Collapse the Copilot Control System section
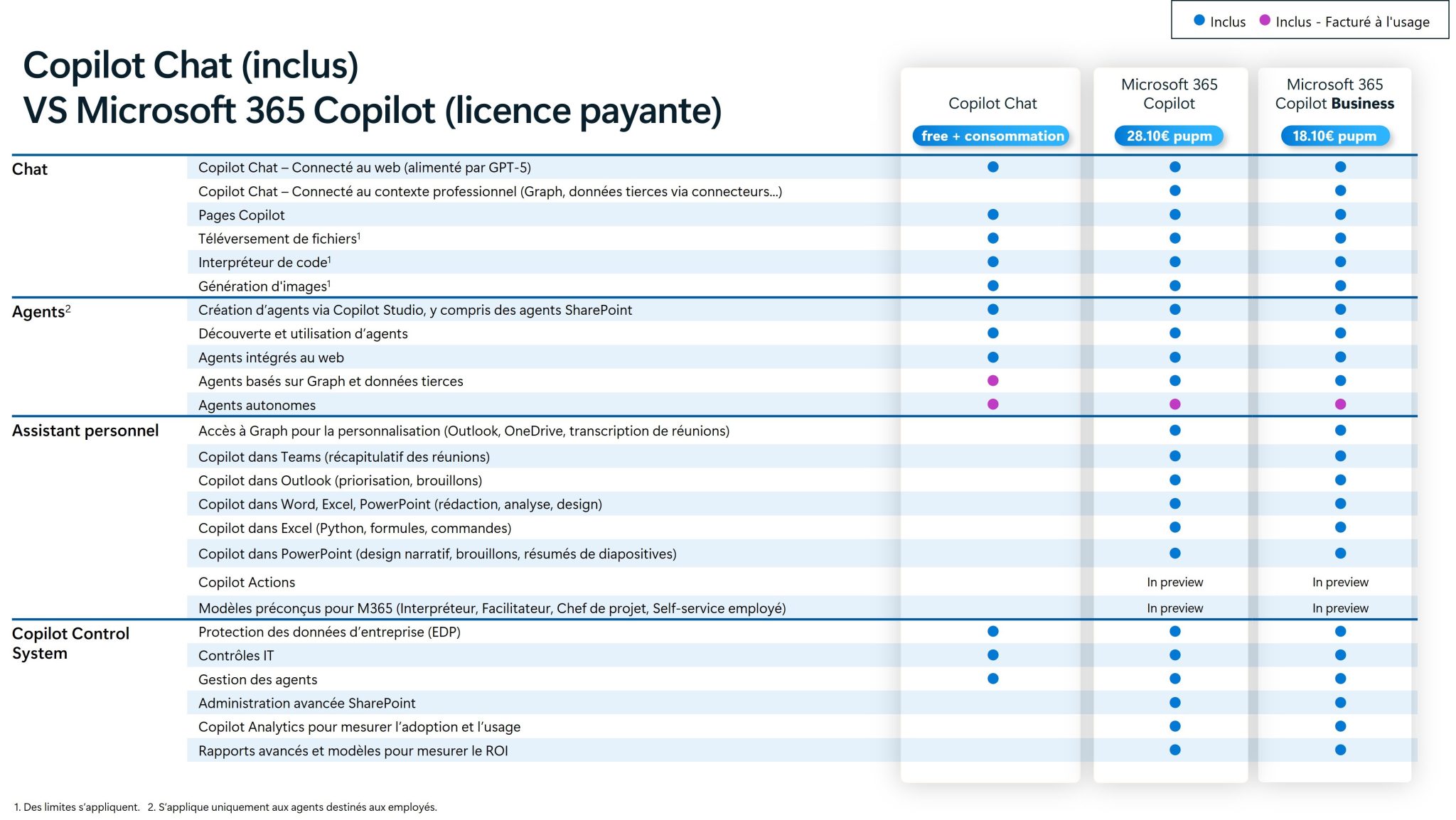This screenshot has width=1456, height=820. 70,642
